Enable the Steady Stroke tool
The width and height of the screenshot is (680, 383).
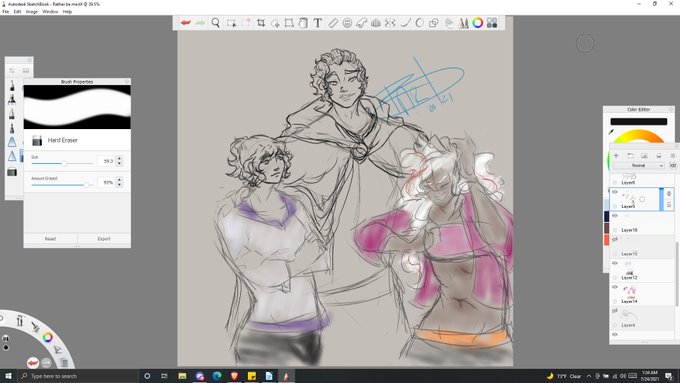point(405,23)
